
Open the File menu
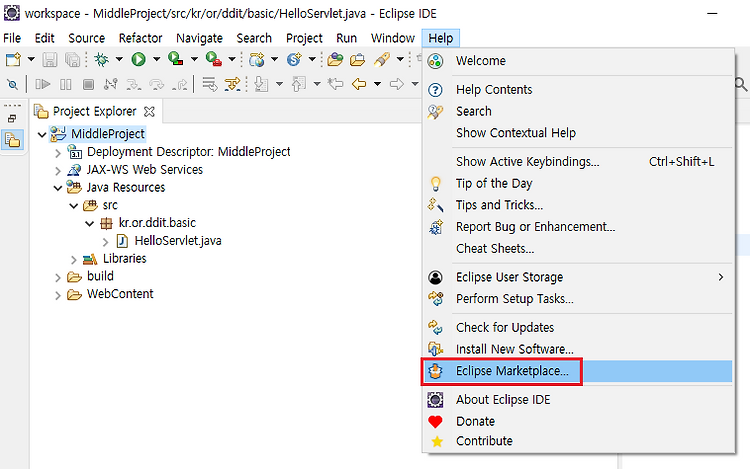pyautogui.click(x=12, y=38)
